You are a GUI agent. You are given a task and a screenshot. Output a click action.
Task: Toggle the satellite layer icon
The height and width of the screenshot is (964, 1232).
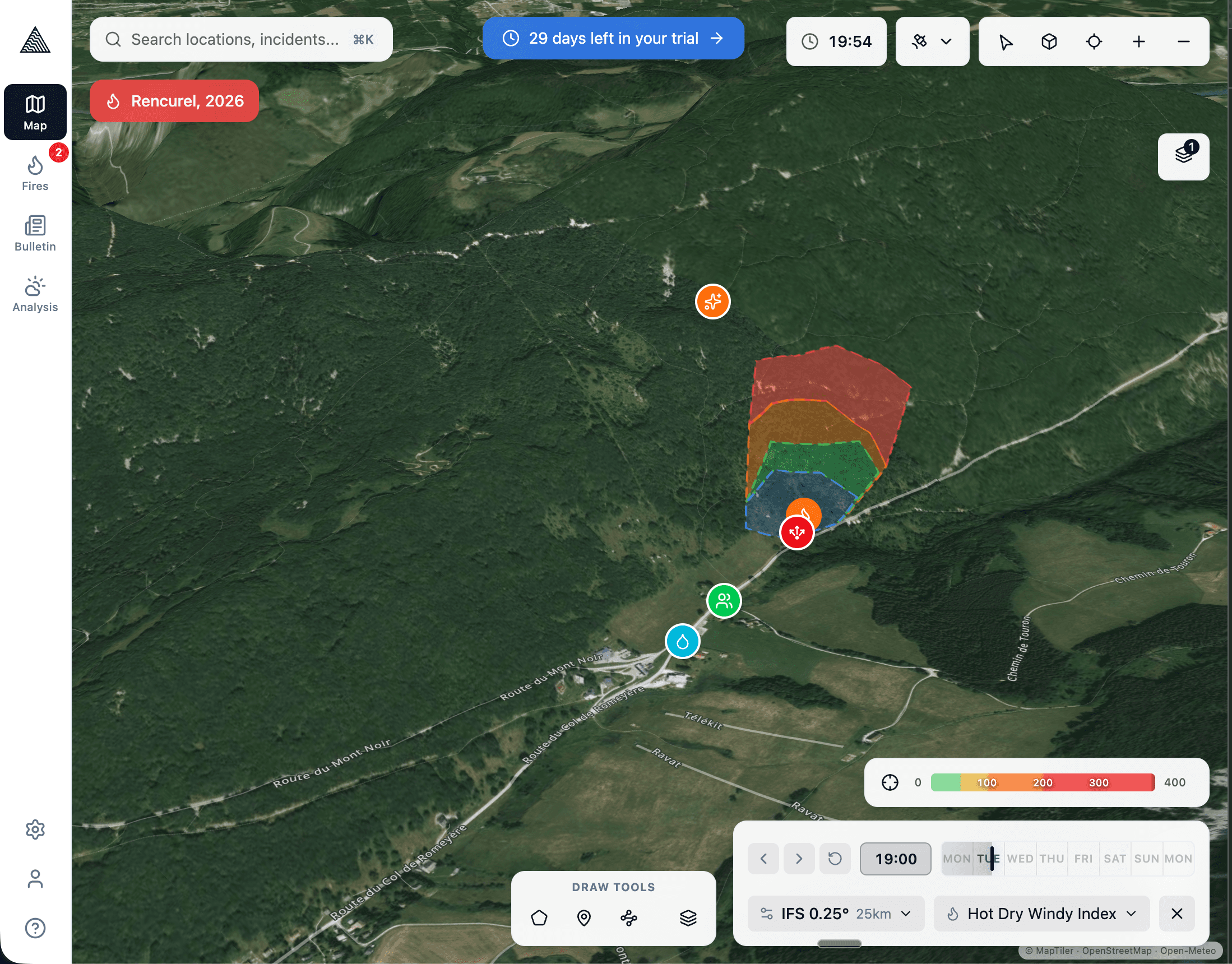pyautogui.click(x=920, y=41)
